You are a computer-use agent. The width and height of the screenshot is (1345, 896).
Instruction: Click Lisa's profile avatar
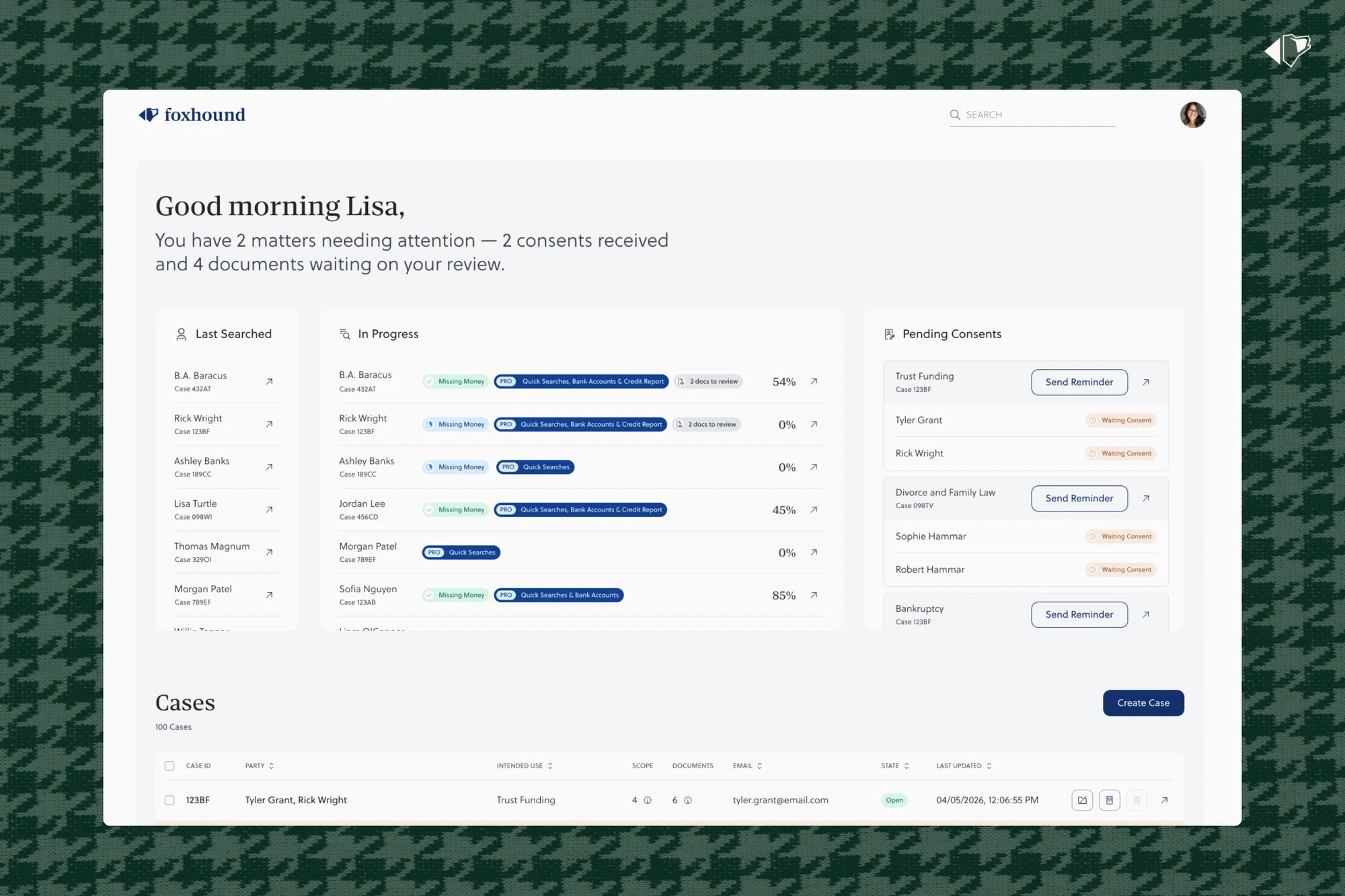(1193, 115)
